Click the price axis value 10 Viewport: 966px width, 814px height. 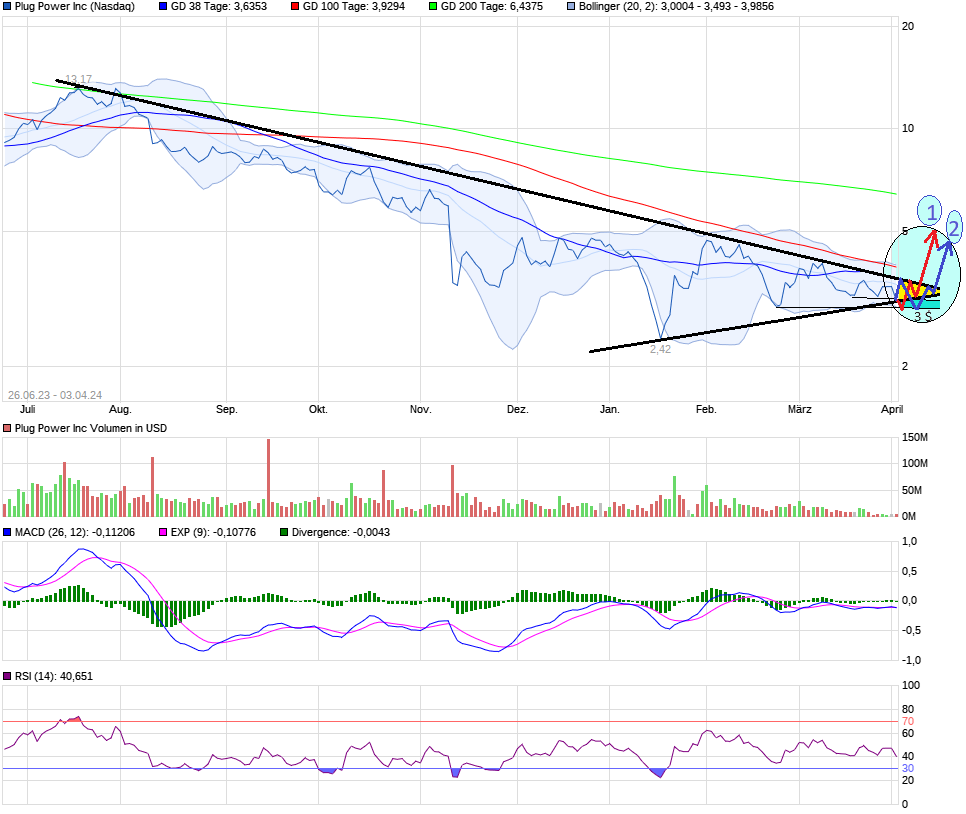pyautogui.click(x=908, y=129)
